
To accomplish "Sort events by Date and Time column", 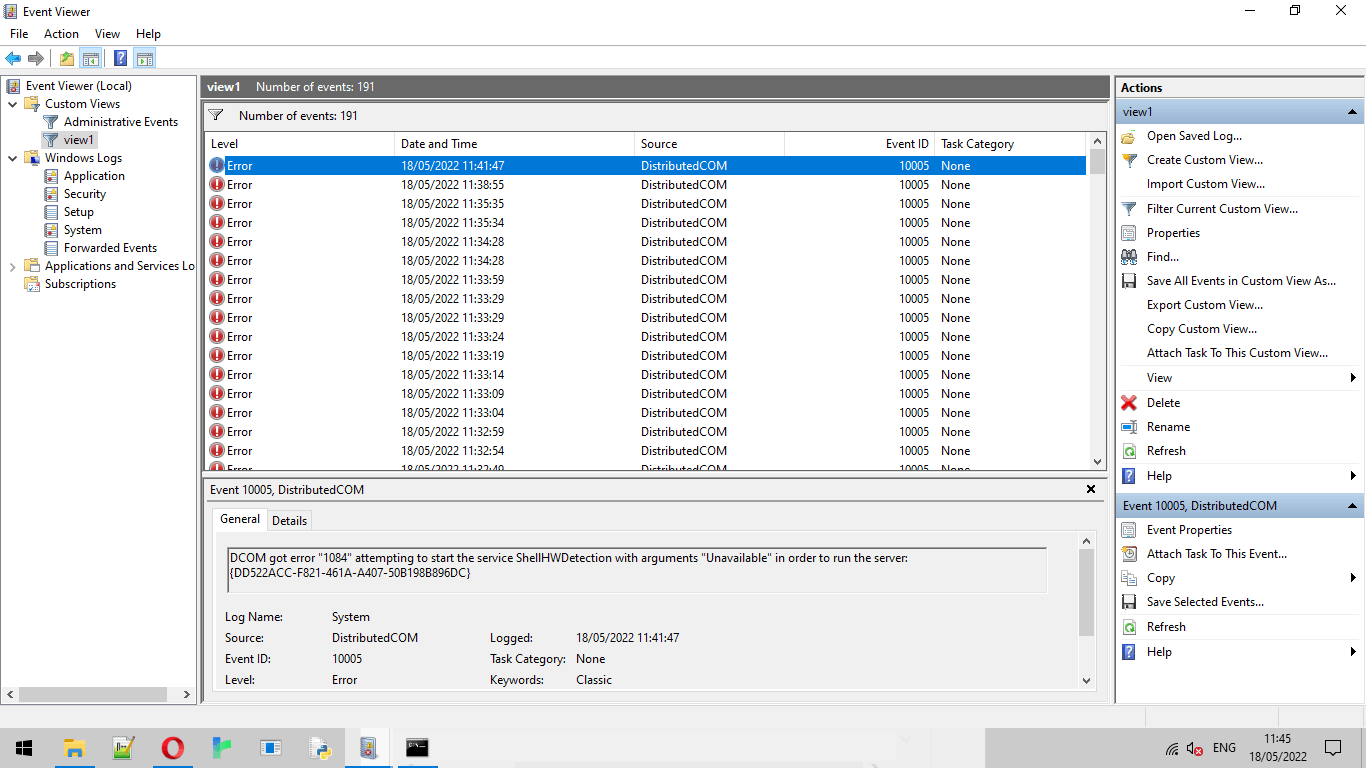I will 438,144.
